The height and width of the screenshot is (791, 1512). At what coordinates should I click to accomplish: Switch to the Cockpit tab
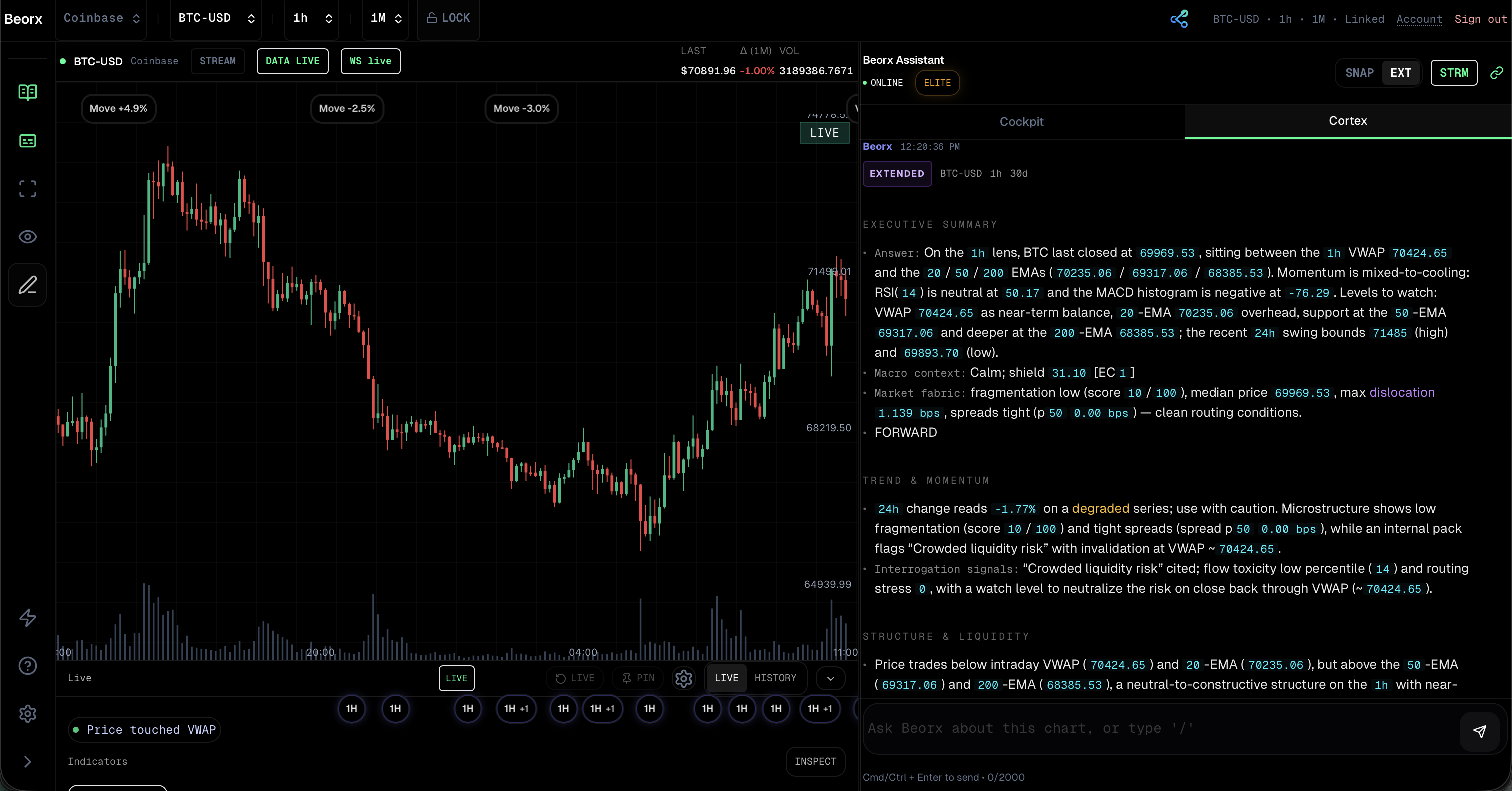tap(1021, 122)
